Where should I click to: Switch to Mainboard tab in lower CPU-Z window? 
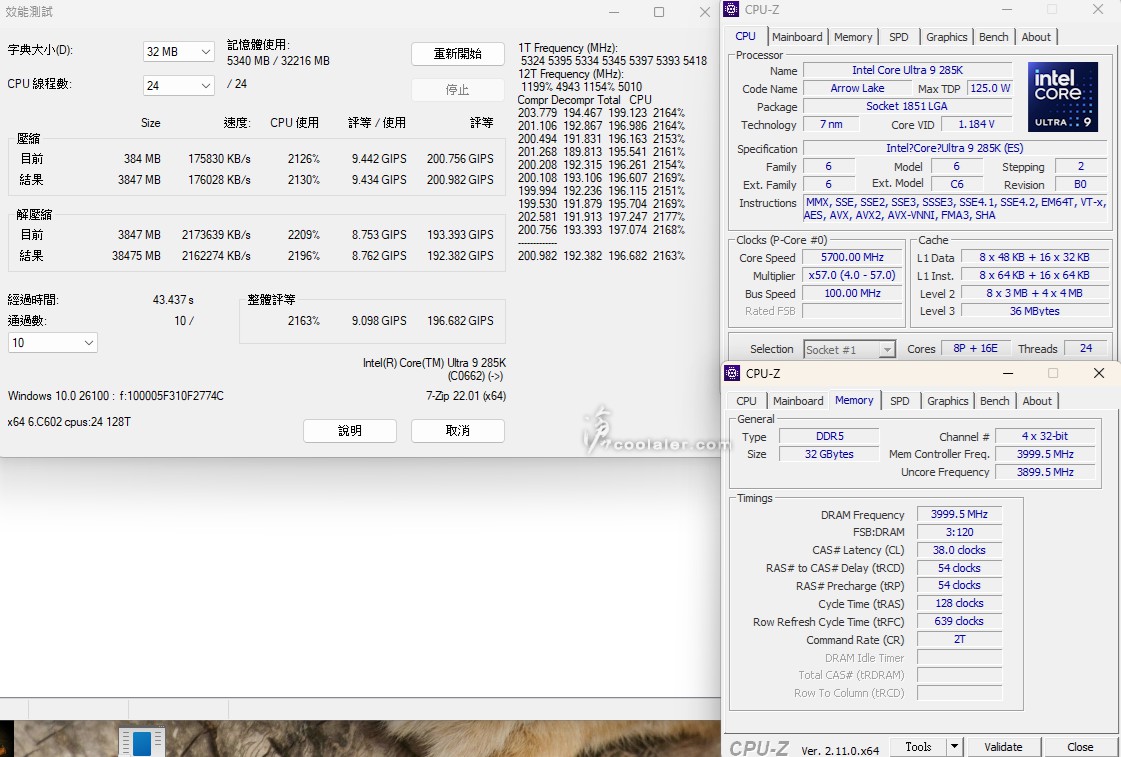pyautogui.click(x=798, y=401)
